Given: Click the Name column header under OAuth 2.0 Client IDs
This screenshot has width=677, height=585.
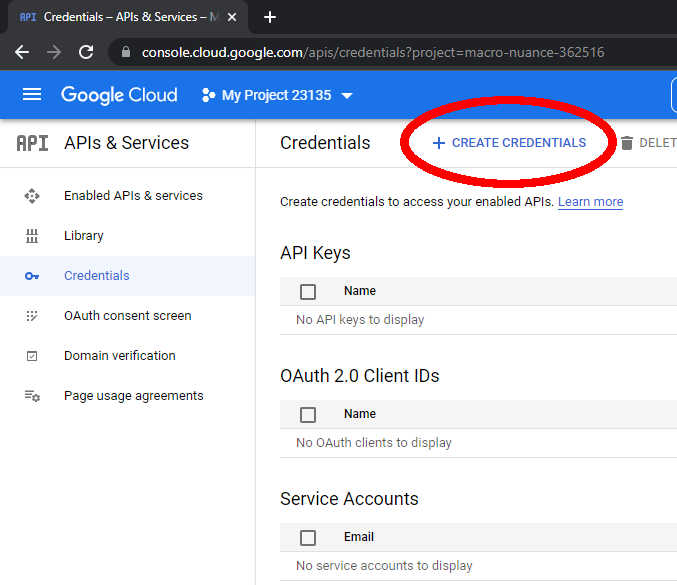Looking at the screenshot, I should [x=360, y=414].
